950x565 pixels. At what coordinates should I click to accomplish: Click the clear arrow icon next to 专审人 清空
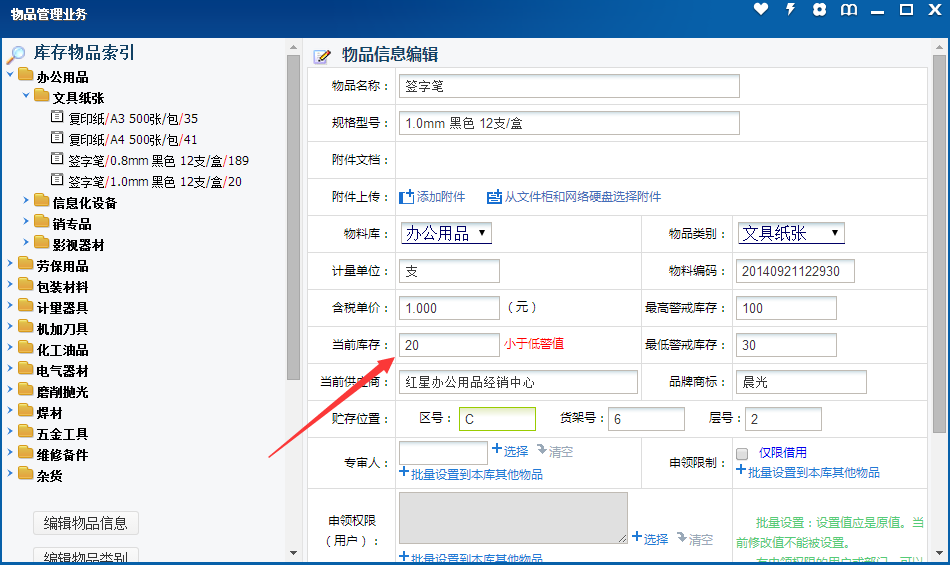coord(542,450)
